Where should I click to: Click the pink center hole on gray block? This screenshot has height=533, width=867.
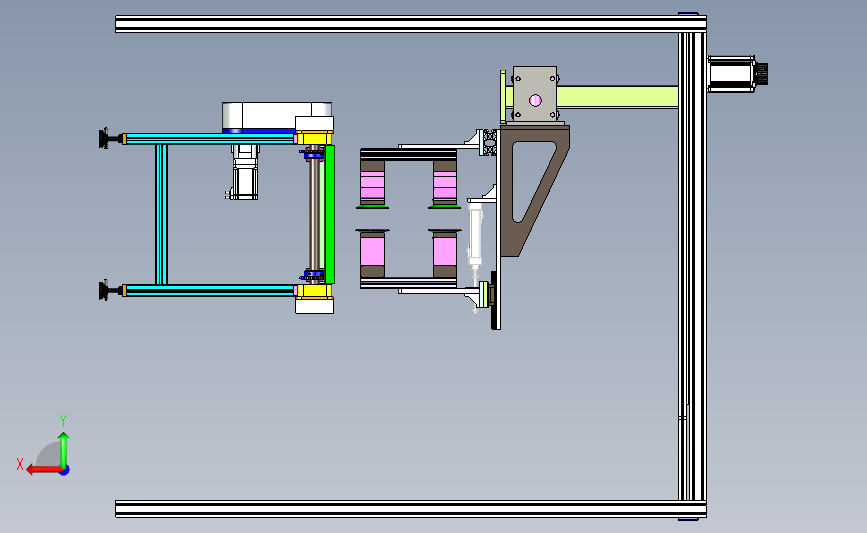click(x=535, y=101)
